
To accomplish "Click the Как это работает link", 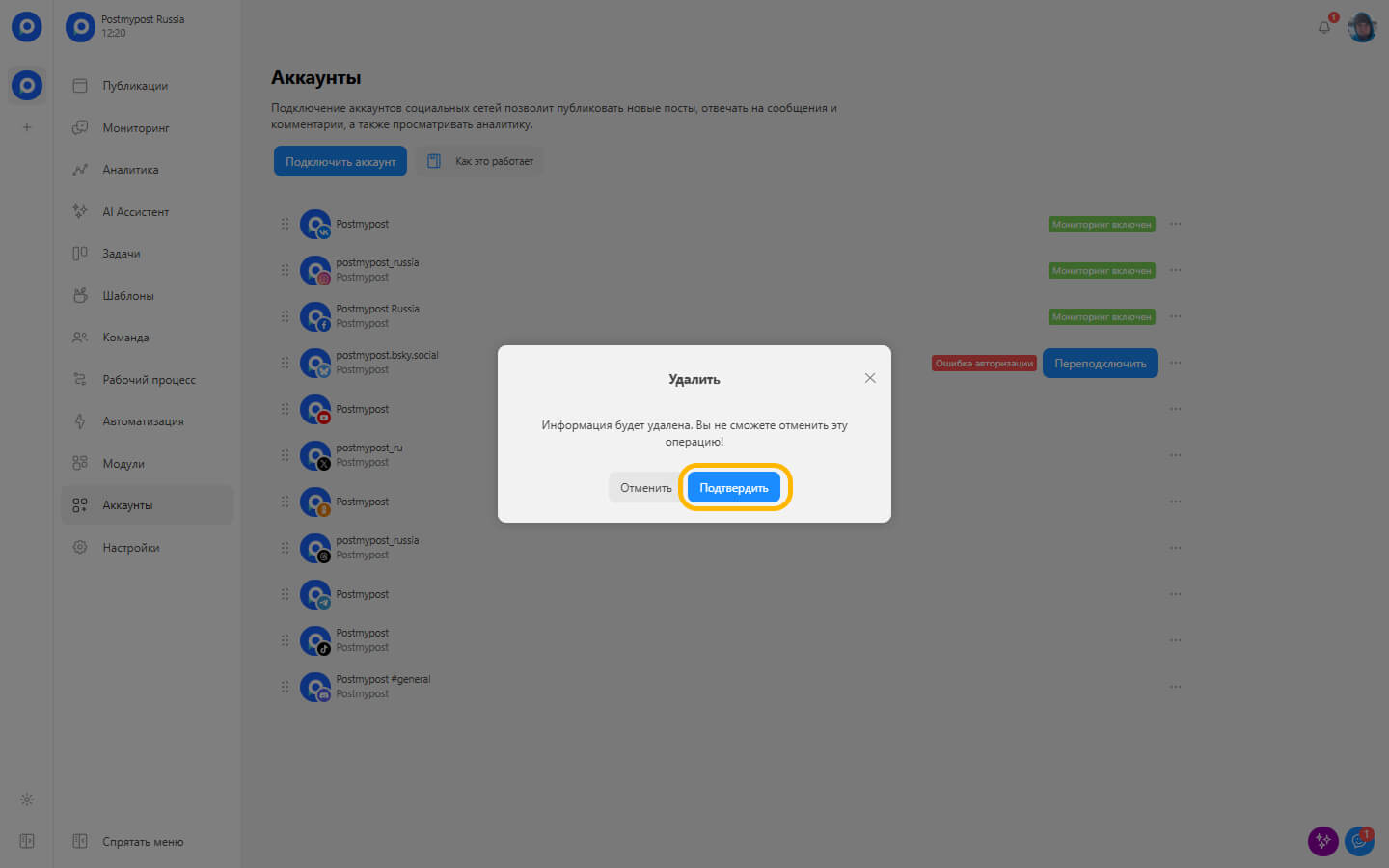I will coord(481,161).
